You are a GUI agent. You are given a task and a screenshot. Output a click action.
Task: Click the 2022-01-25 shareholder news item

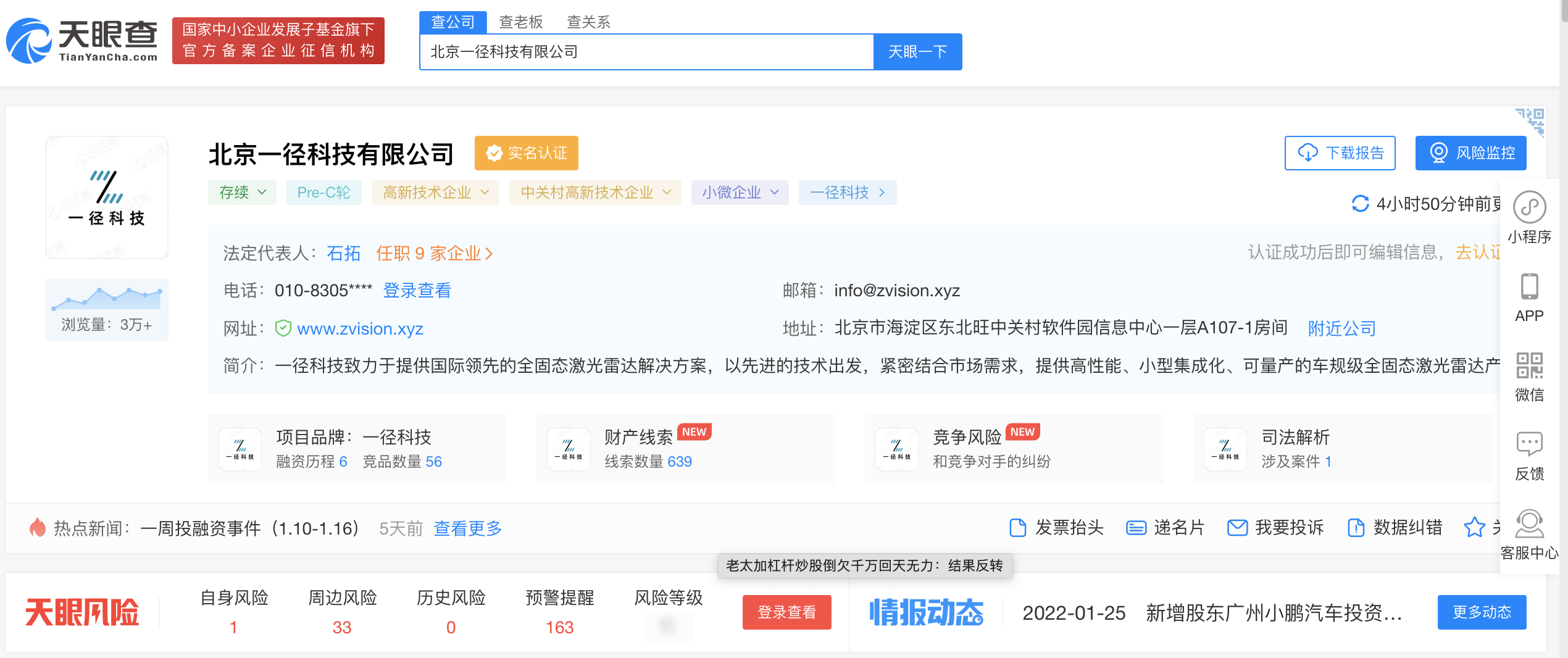tap(1212, 613)
